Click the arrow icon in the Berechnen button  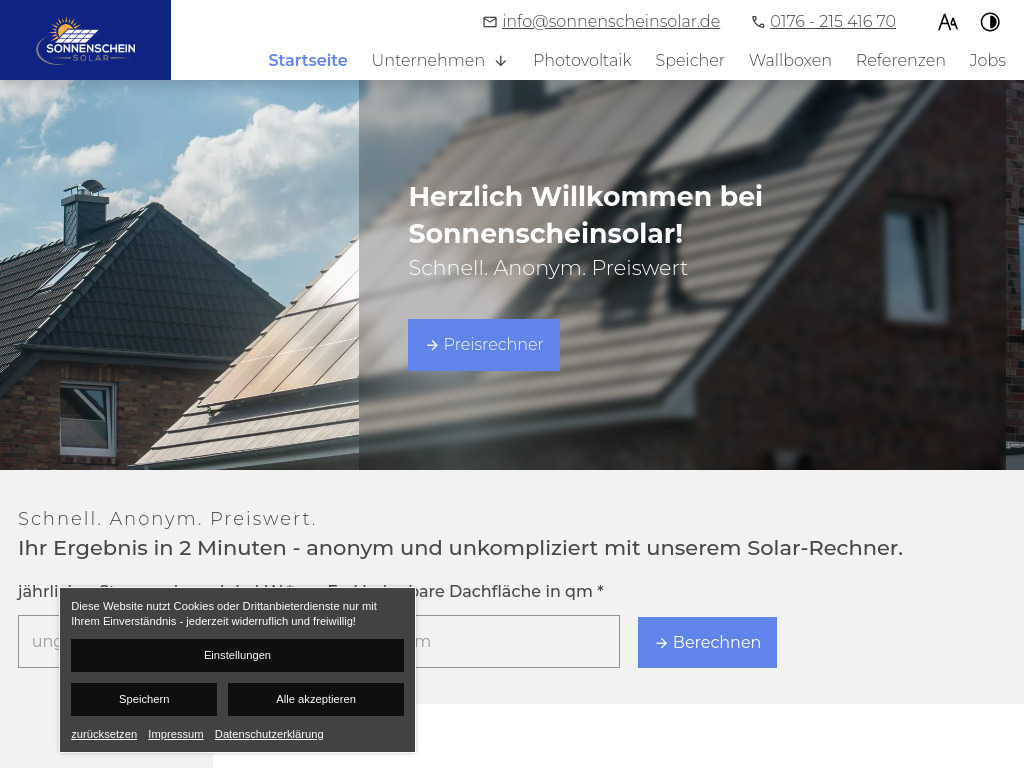(662, 643)
